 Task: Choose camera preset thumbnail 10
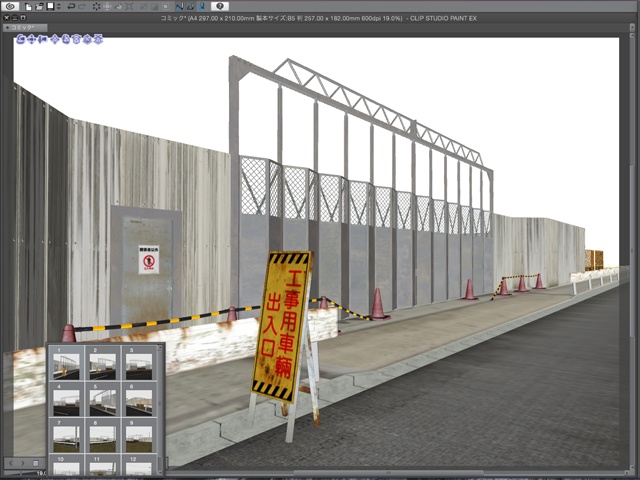(x=67, y=465)
